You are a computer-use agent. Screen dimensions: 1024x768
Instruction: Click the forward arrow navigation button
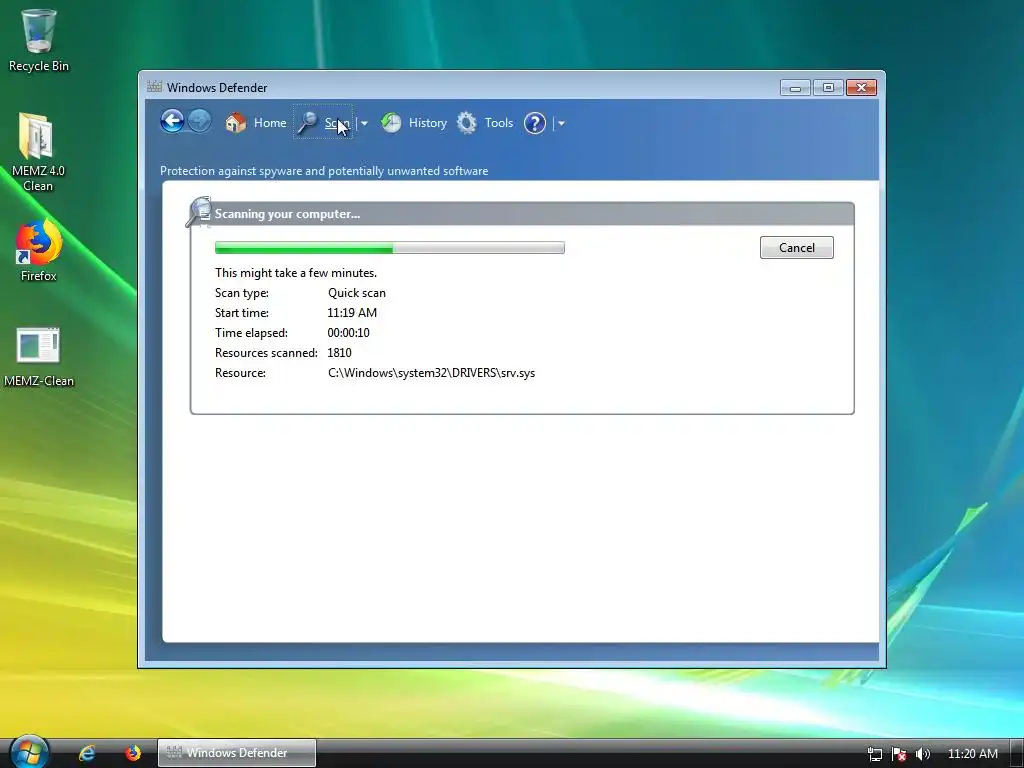point(199,121)
